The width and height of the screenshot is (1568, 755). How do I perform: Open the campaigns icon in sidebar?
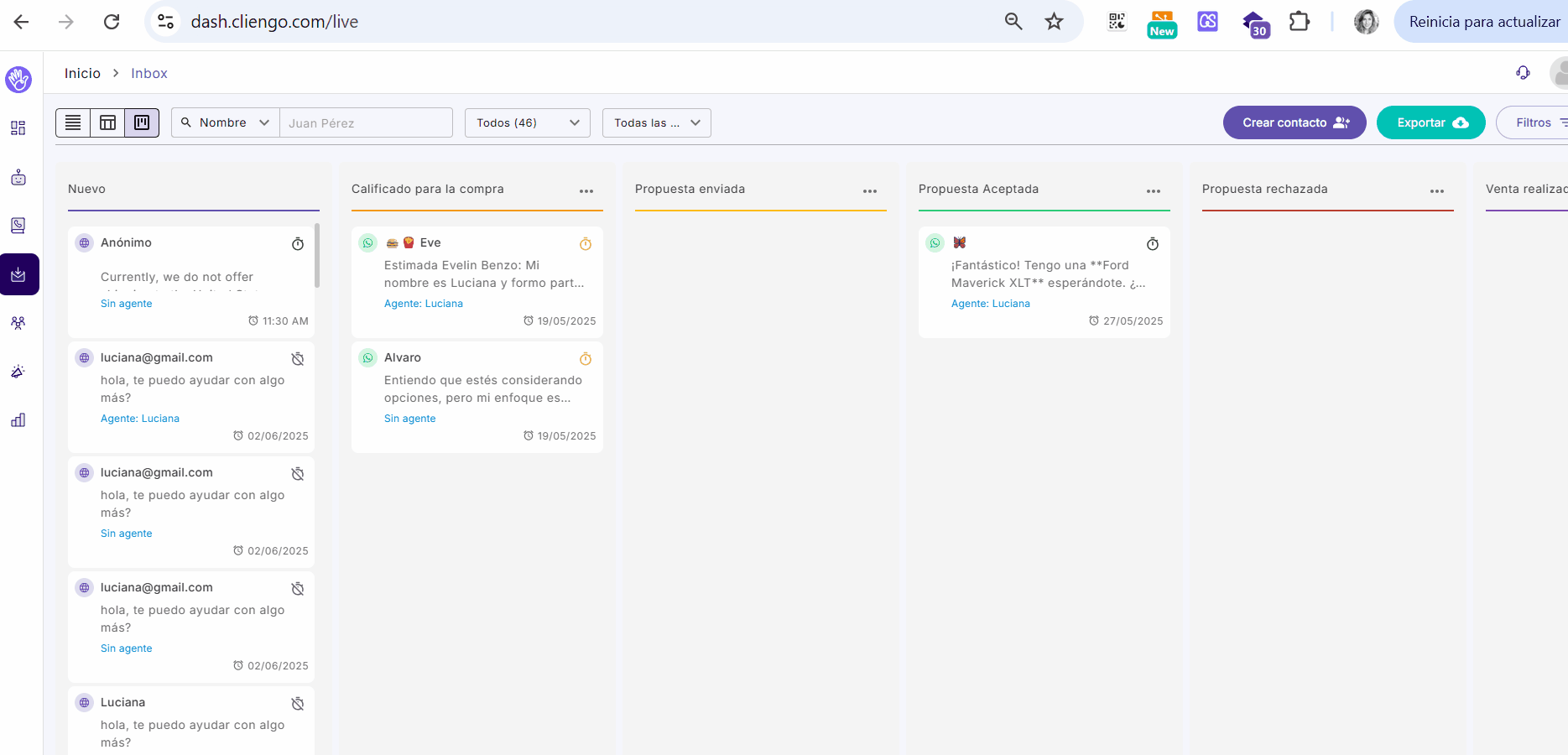click(18, 372)
